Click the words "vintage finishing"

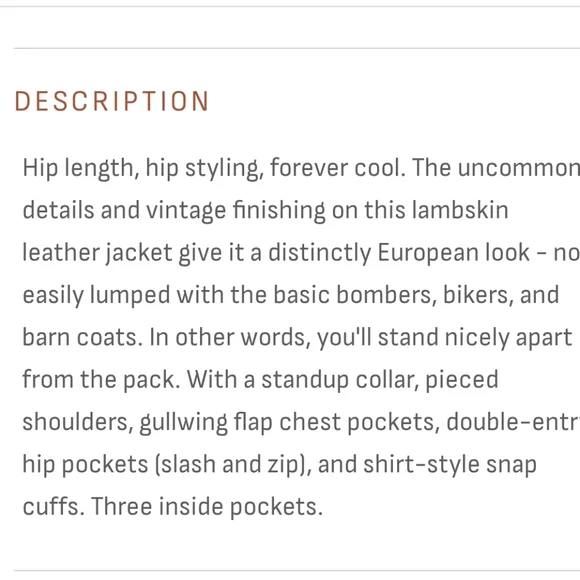[x=235, y=210]
